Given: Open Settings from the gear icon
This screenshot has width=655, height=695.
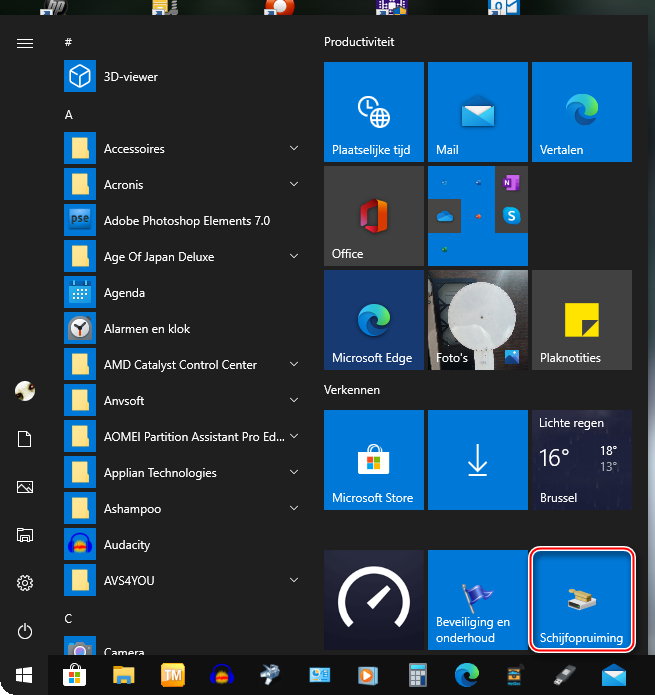Looking at the screenshot, I should click(x=25, y=583).
